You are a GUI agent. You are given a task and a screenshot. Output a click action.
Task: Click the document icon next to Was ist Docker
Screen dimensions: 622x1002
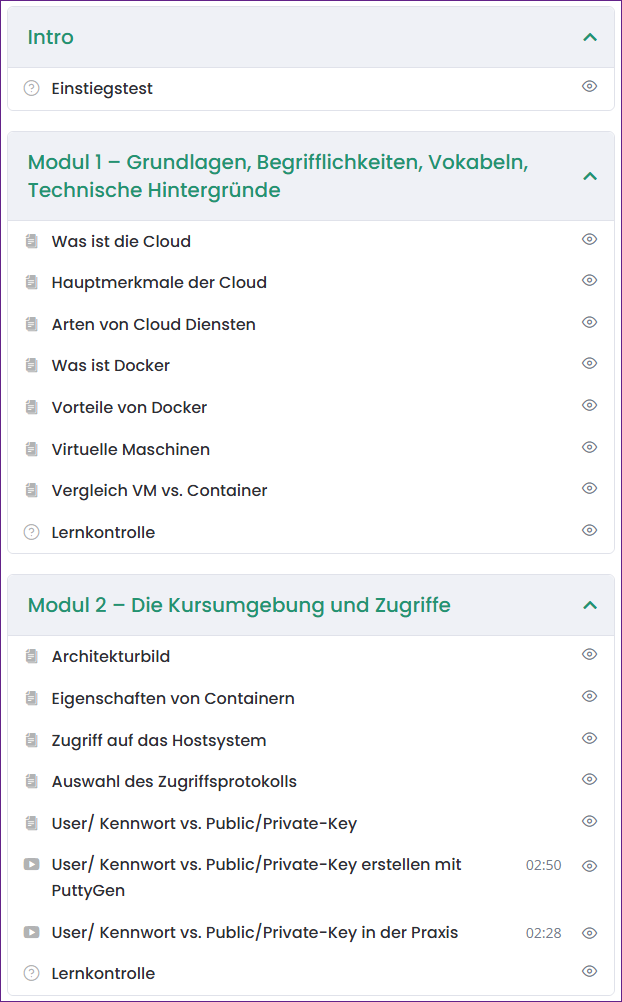tap(31, 366)
